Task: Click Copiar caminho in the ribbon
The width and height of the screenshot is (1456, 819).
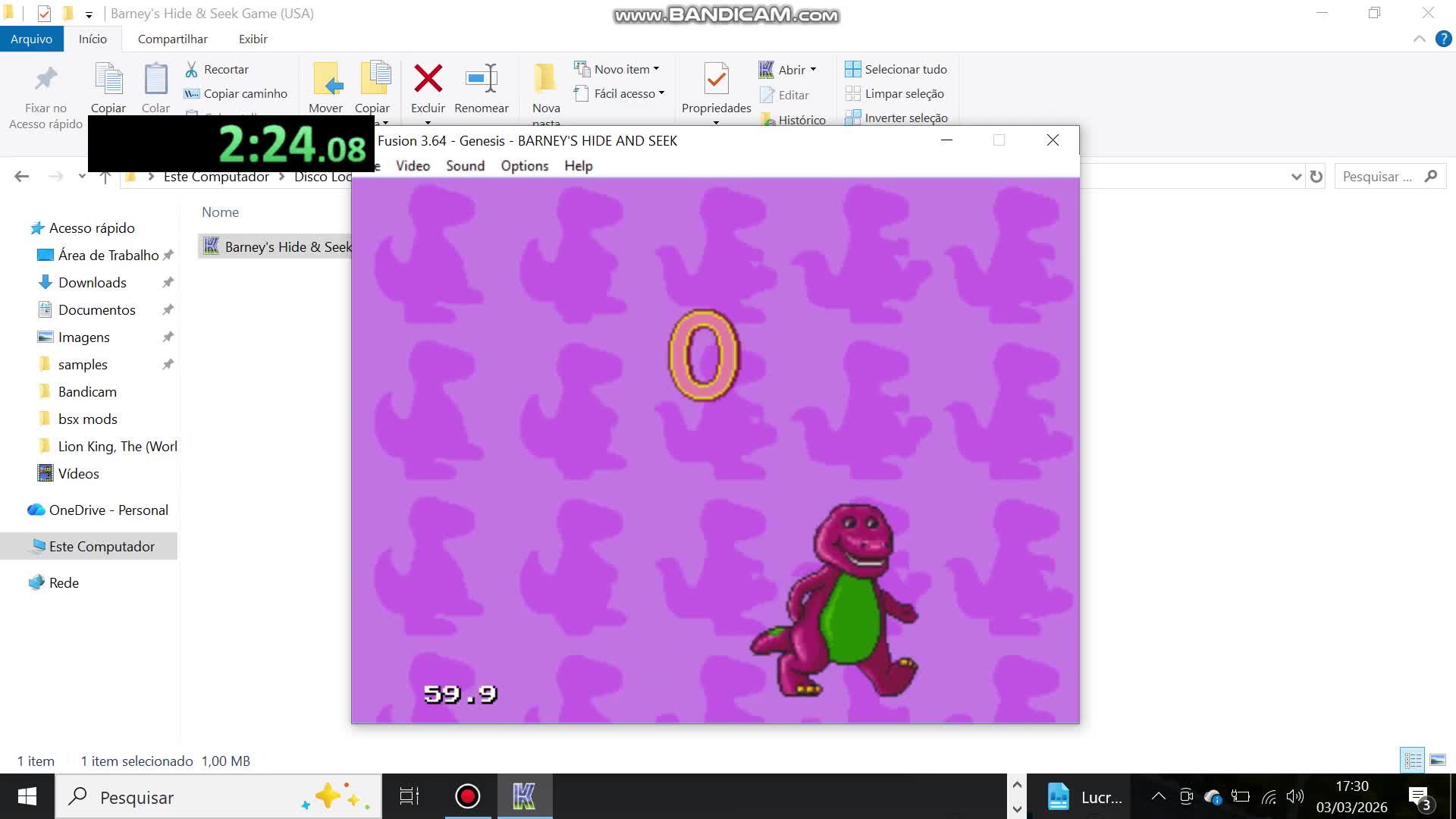Action: click(236, 93)
